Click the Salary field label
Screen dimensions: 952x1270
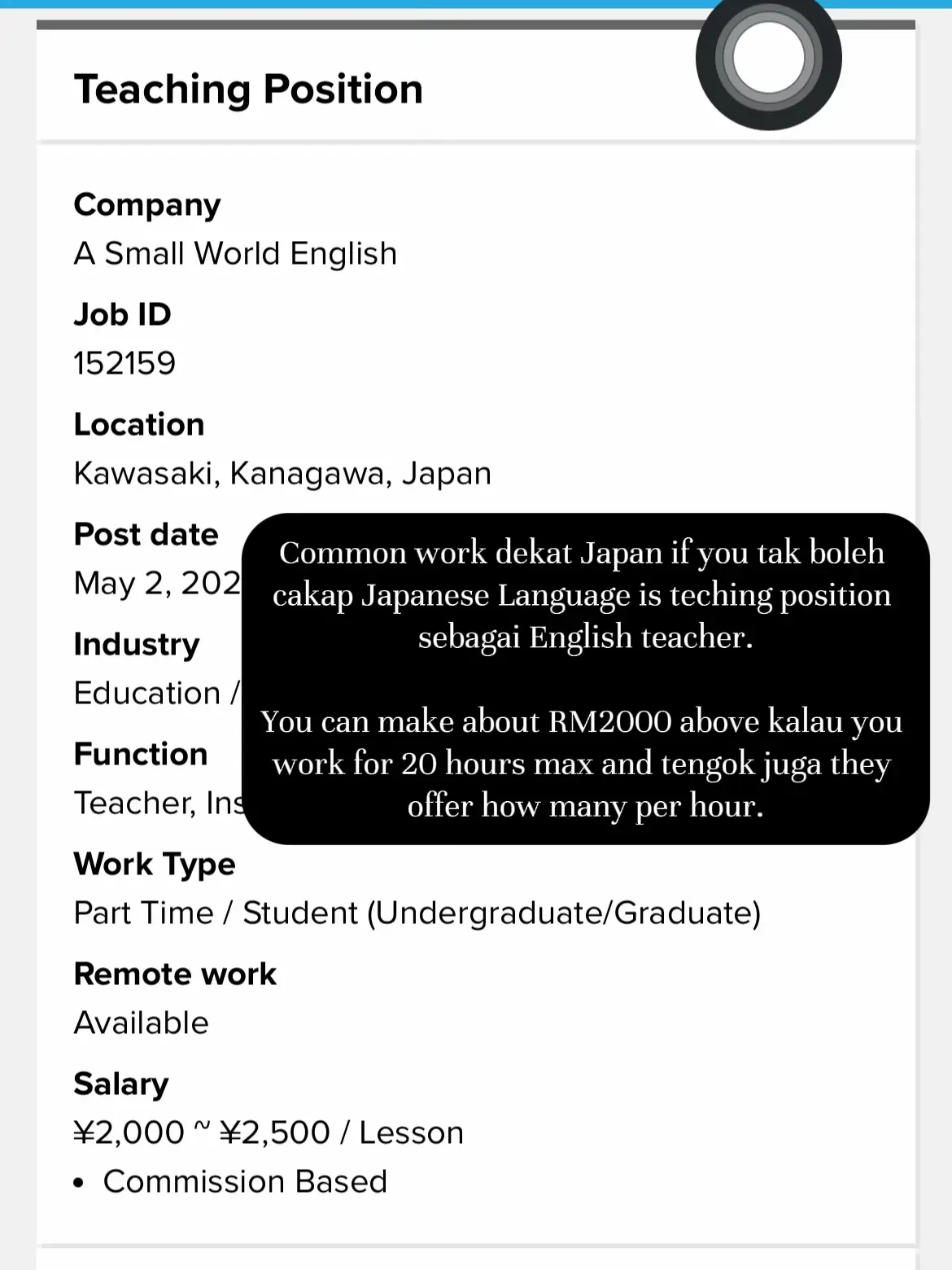(121, 1084)
